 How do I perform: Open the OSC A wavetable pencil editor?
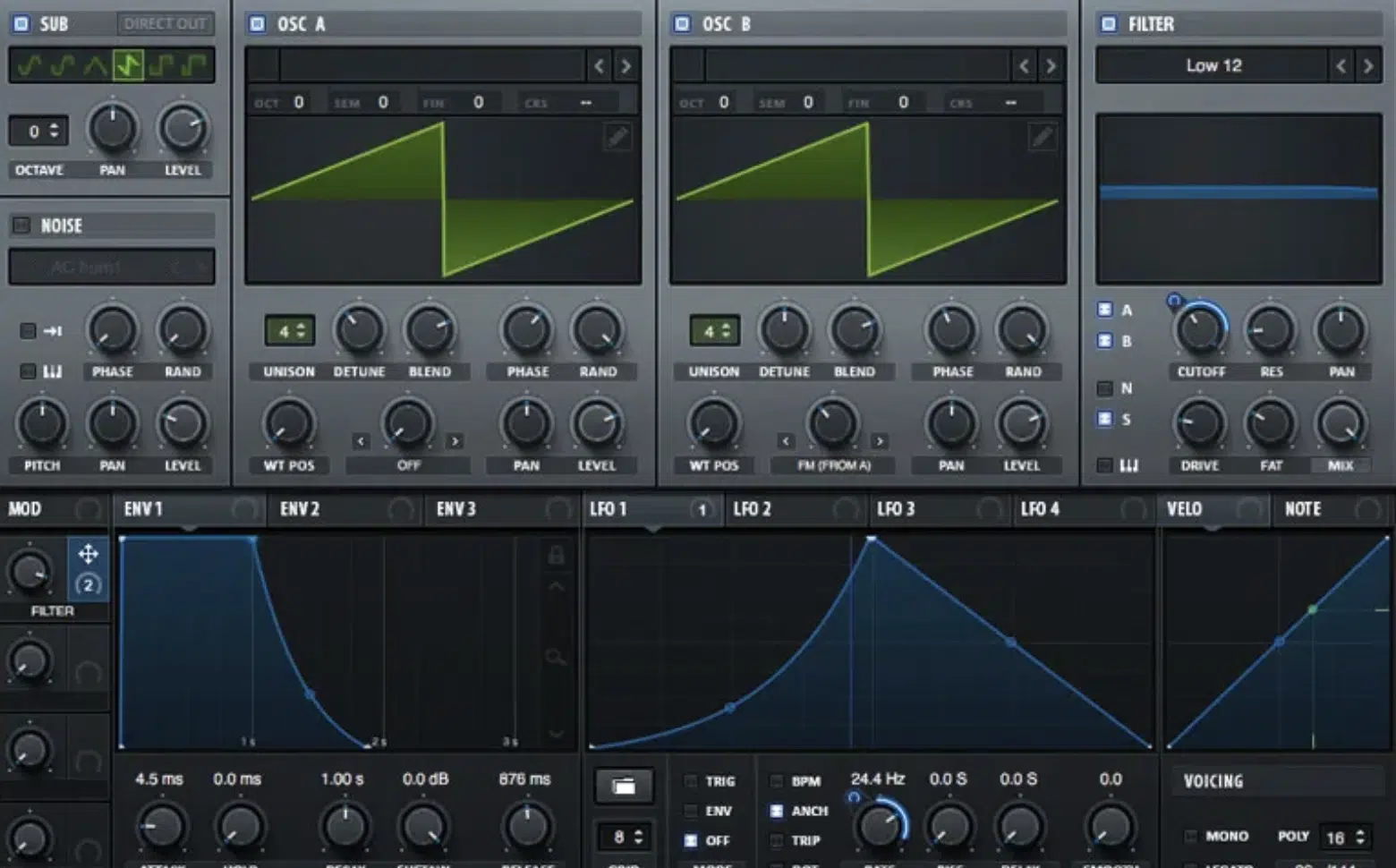tap(617, 136)
